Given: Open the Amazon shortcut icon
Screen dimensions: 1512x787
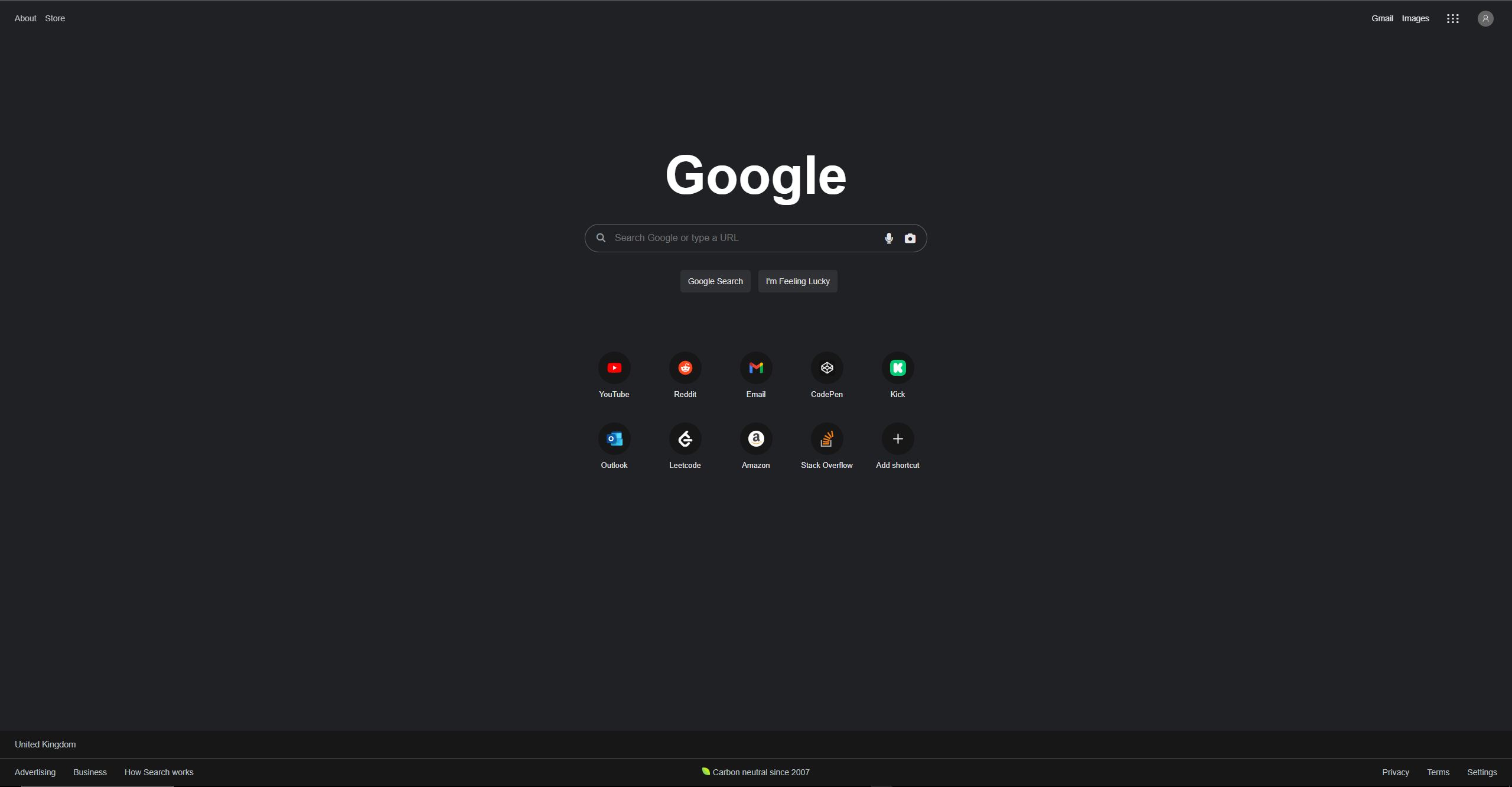Looking at the screenshot, I should click(756, 439).
